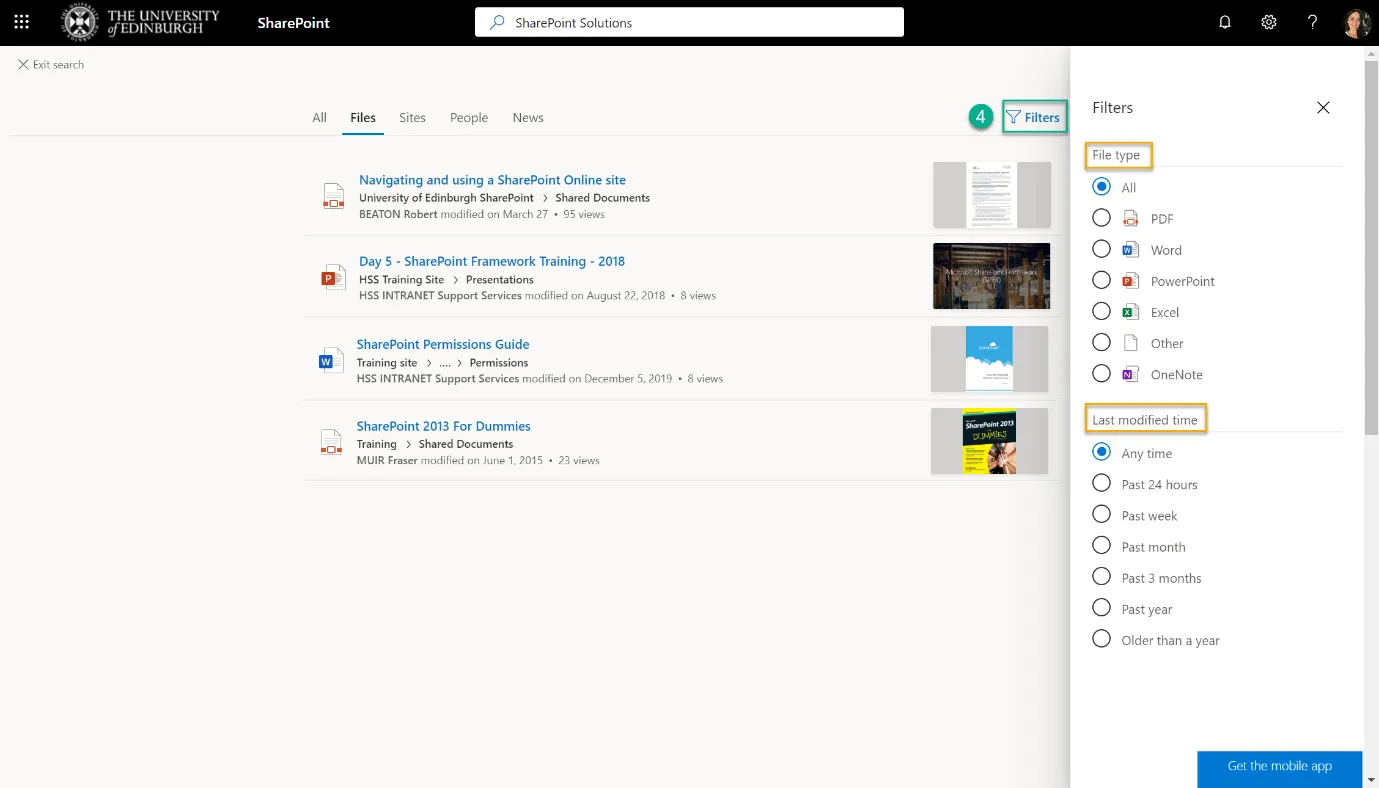Click Exit search

(50, 64)
